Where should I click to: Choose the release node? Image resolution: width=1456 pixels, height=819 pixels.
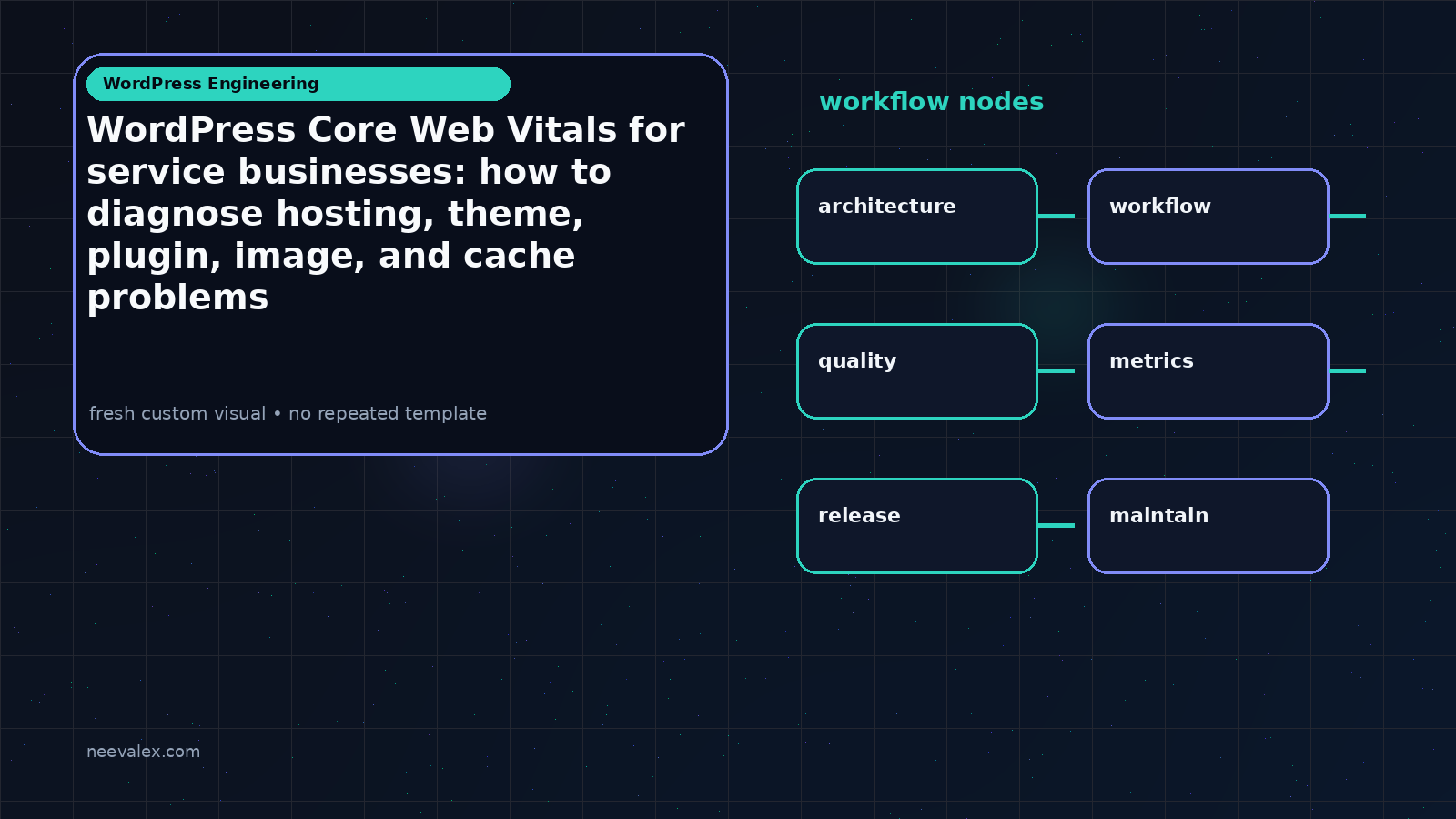[x=917, y=526]
